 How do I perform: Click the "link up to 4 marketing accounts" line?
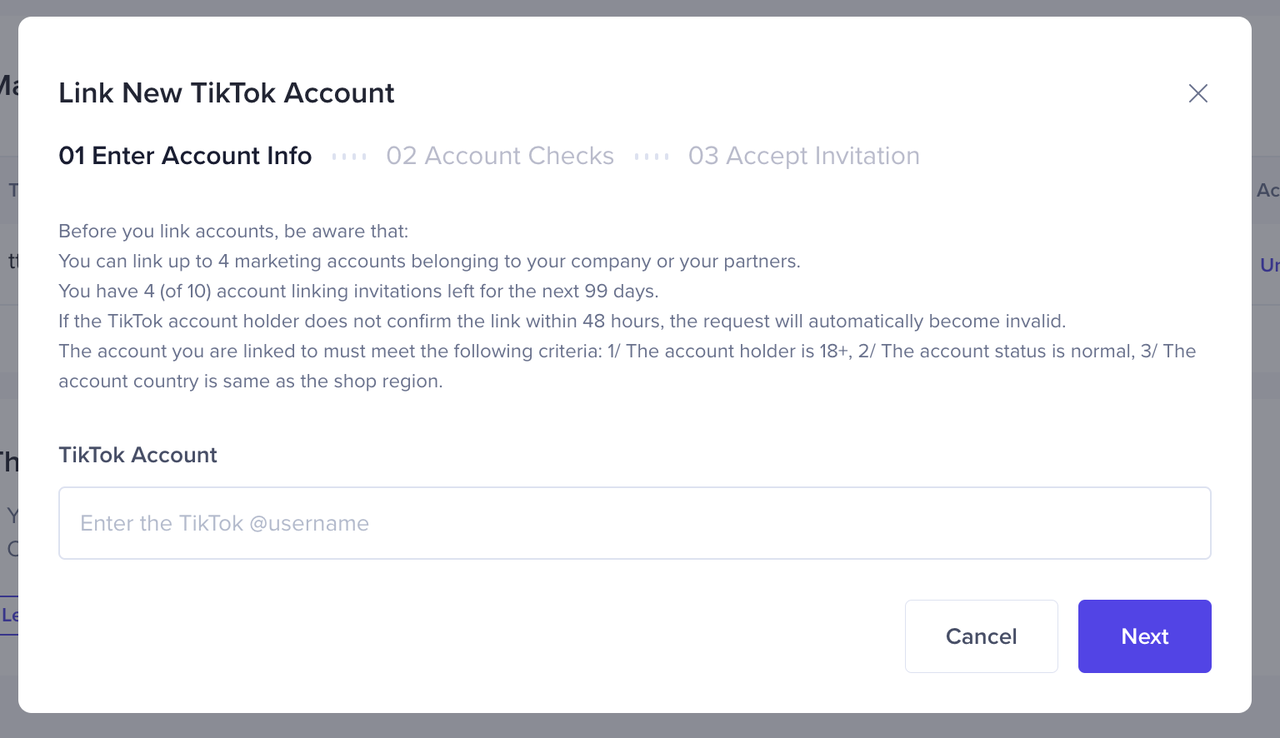pyautogui.click(x=429, y=261)
